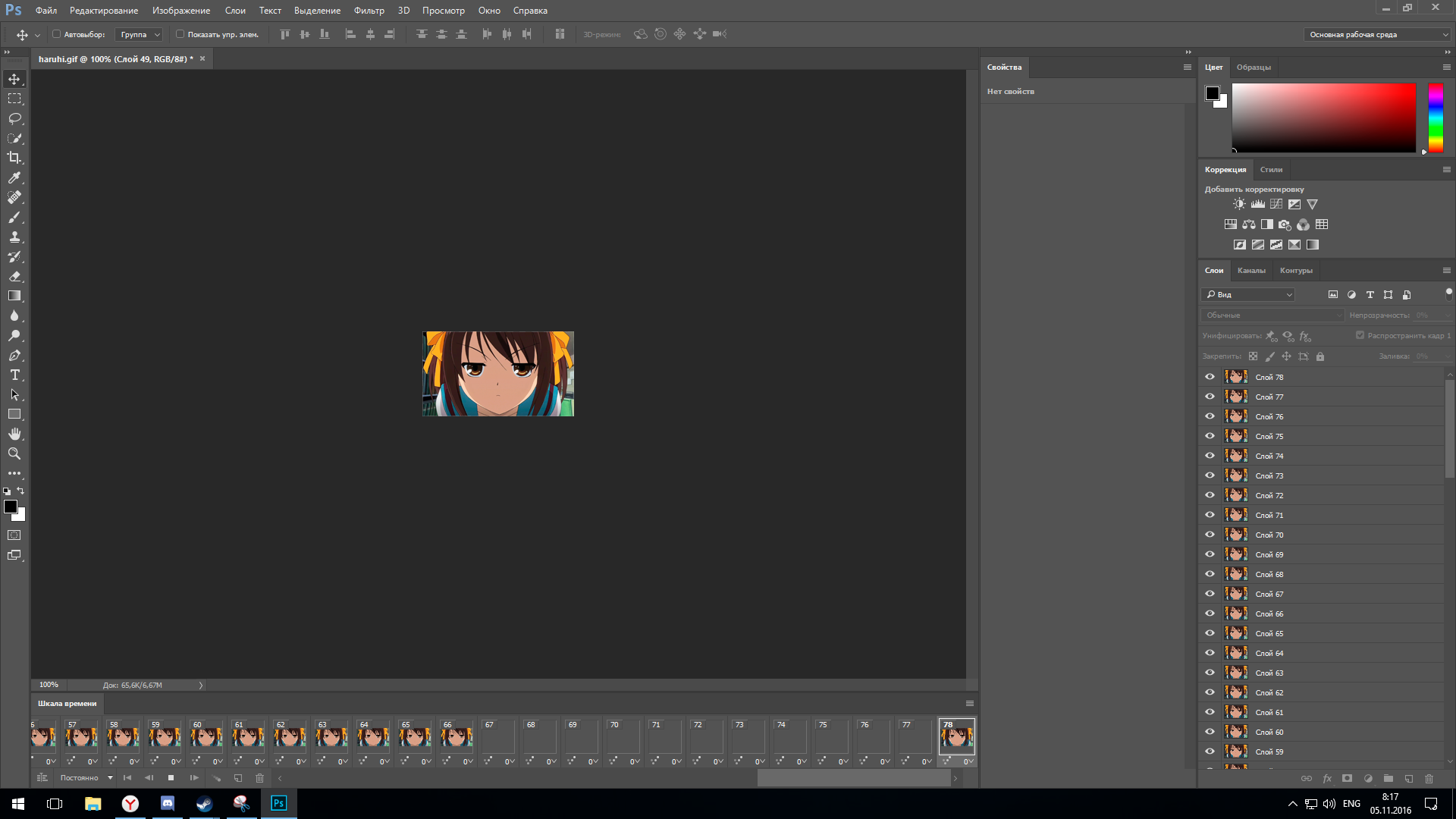Image resolution: width=1456 pixels, height=819 pixels.
Task: Select the Gradient tool
Action: pos(14,296)
